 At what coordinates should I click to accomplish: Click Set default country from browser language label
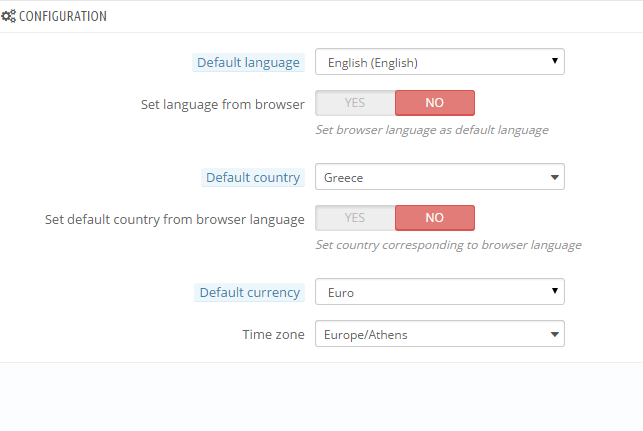click(x=175, y=218)
